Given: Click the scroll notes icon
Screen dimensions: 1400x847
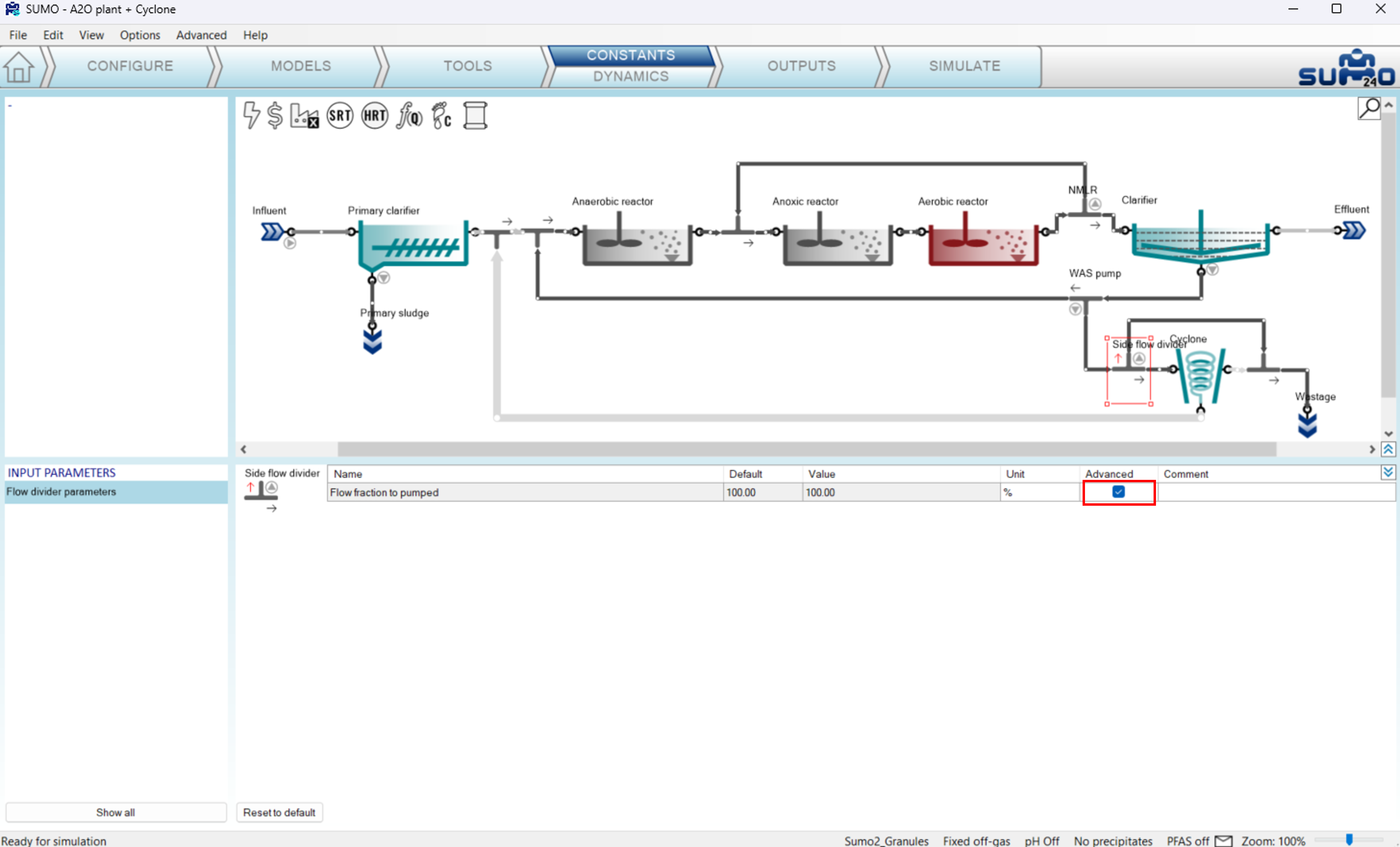Looking at the screenshot, I should click(x=475, y=115).
